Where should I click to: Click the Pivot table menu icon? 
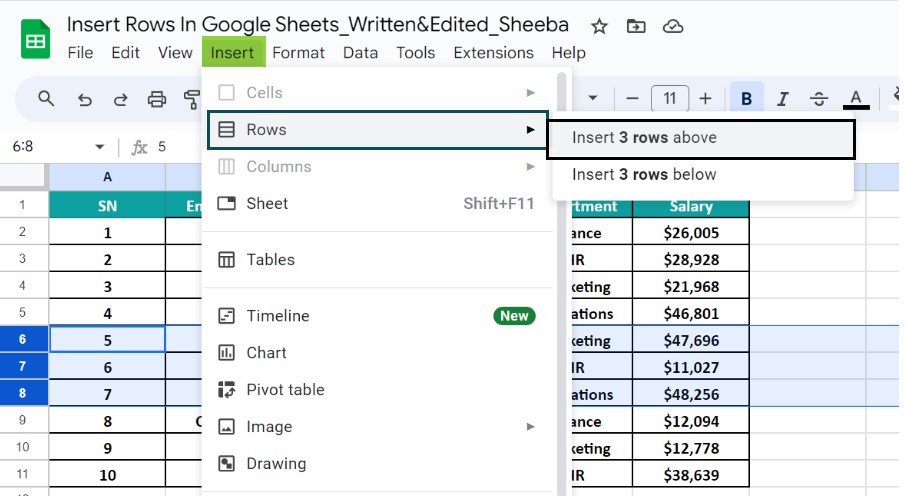coord(226,389)
